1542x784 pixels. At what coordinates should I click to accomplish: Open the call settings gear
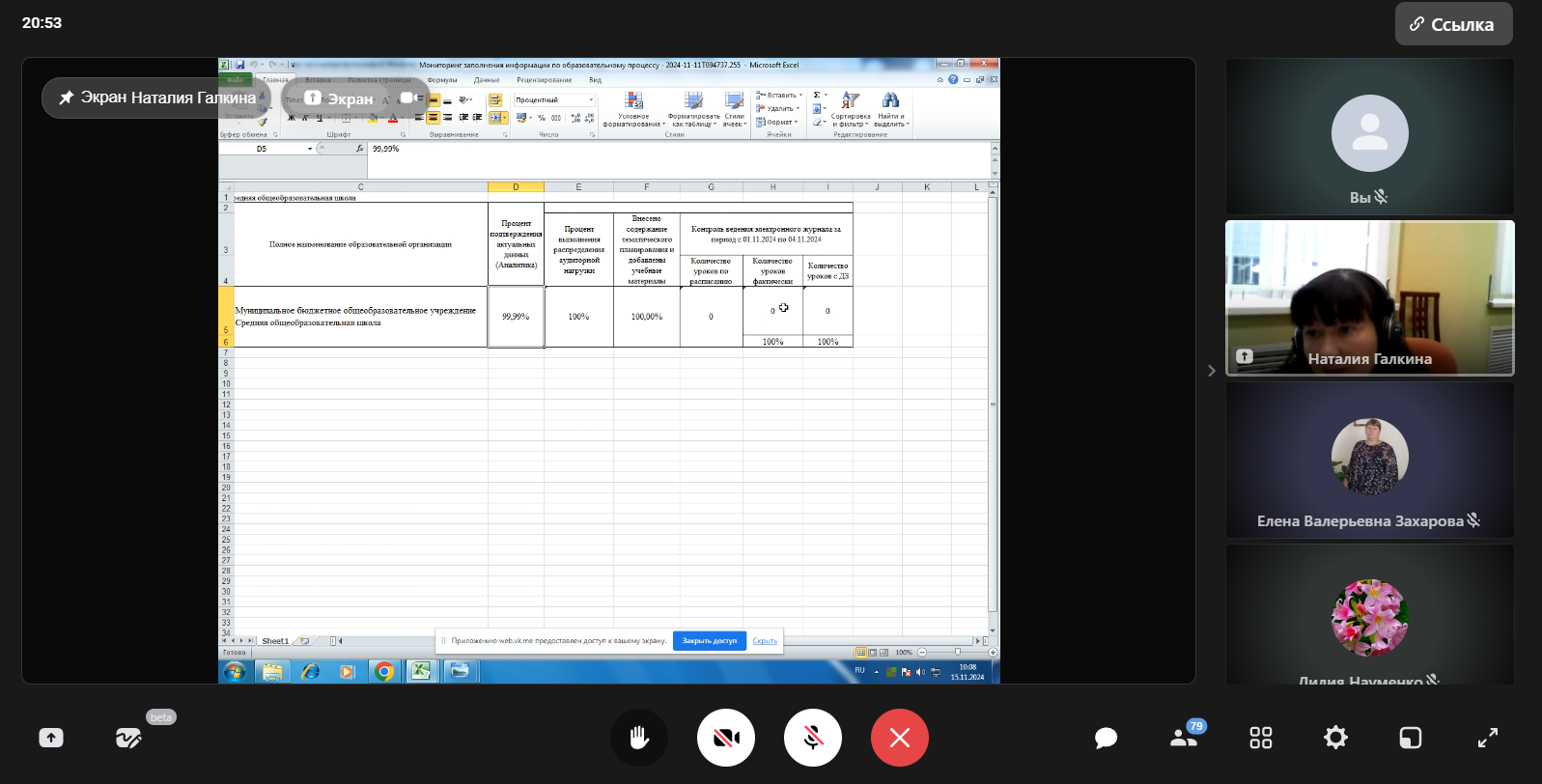(x=1335, y=738)
